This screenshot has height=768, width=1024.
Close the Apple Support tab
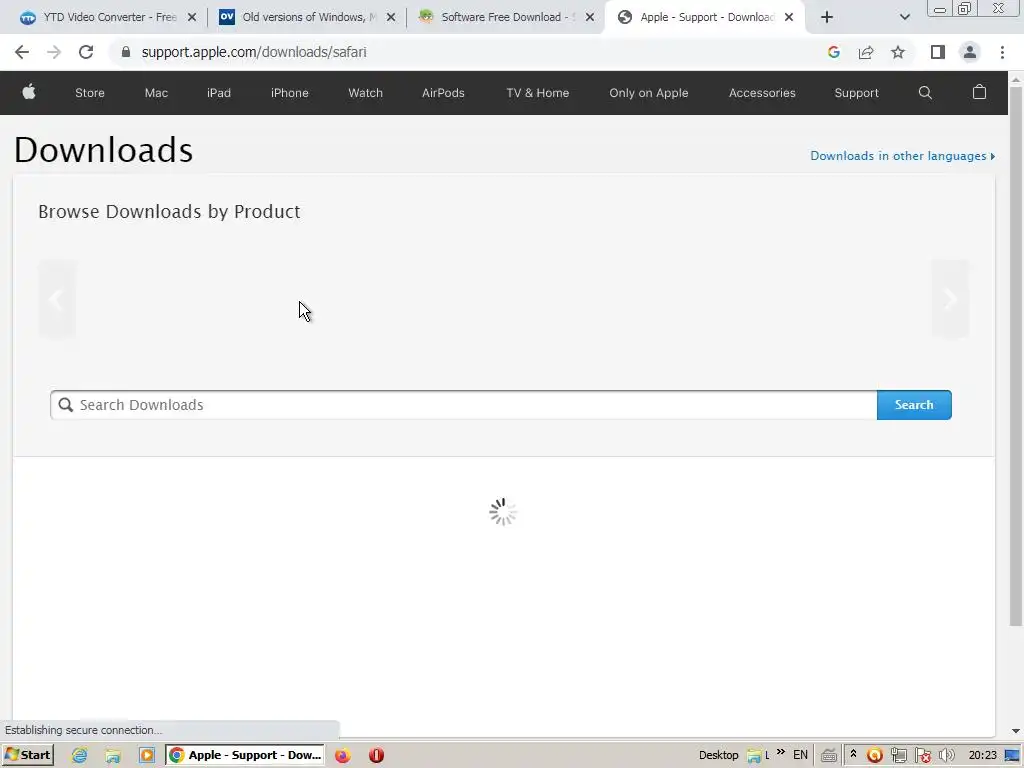(x=789, y=17)
